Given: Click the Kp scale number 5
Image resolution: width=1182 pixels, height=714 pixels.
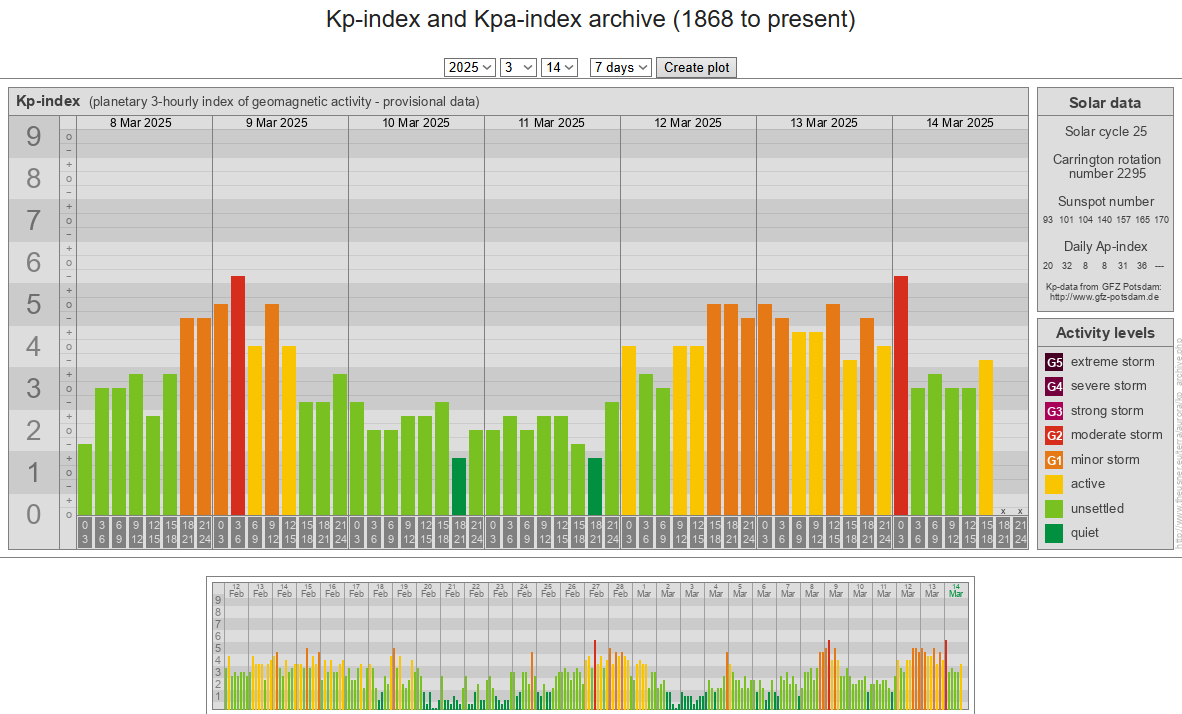Looking at the screenshot, I should (x=34, y=305).
